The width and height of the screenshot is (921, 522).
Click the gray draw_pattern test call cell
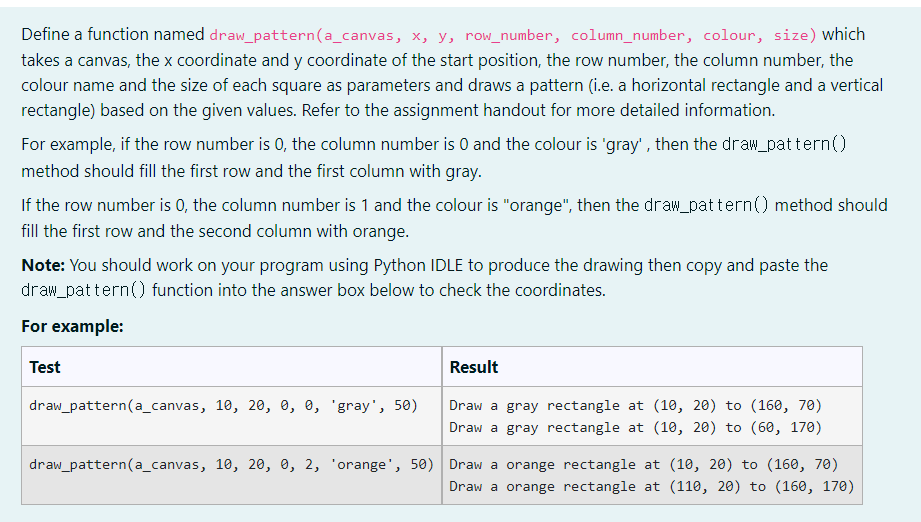pyautogui.click(x=231, y=416)
